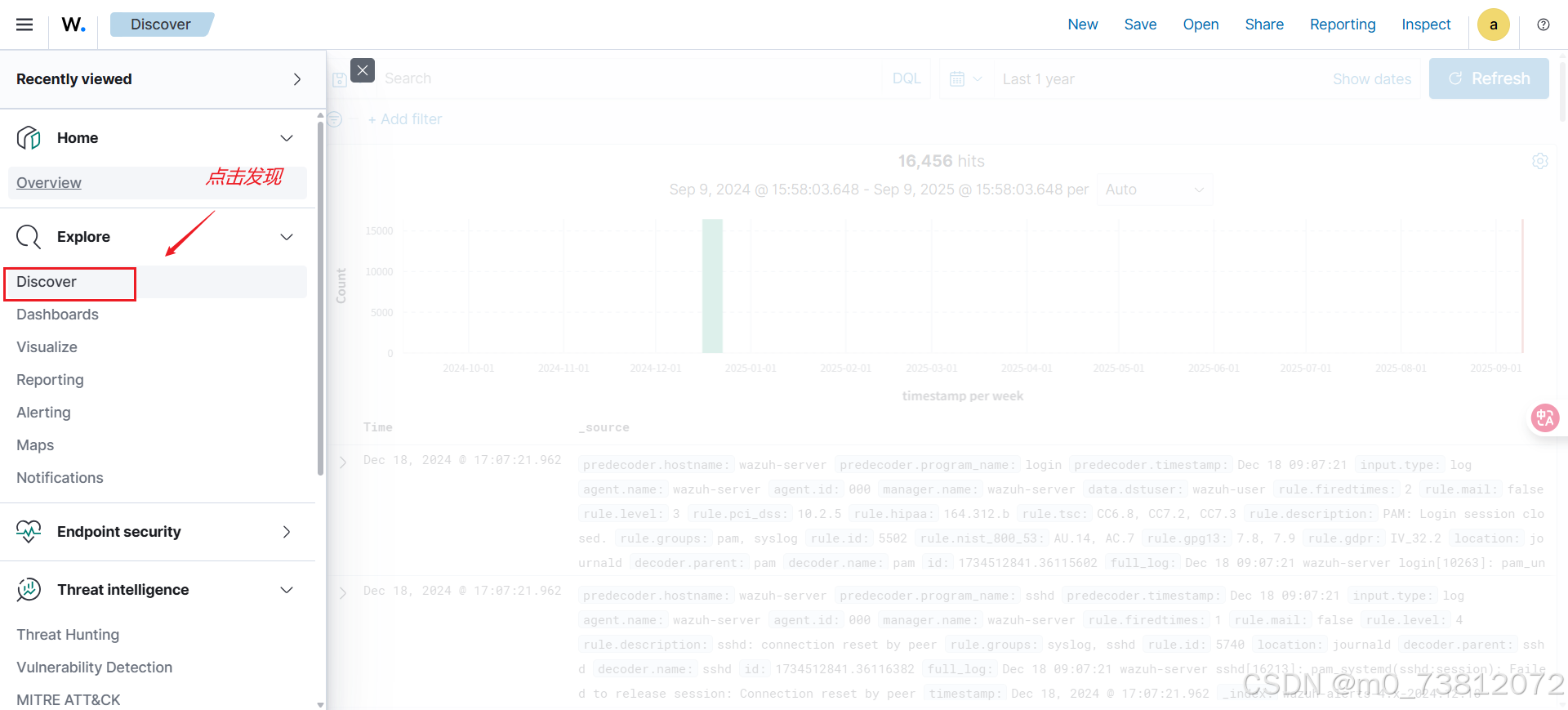This screenshot has width=1568, height=710.
Task: Open the Auto interval dropdown
Action: point(1154,190)
